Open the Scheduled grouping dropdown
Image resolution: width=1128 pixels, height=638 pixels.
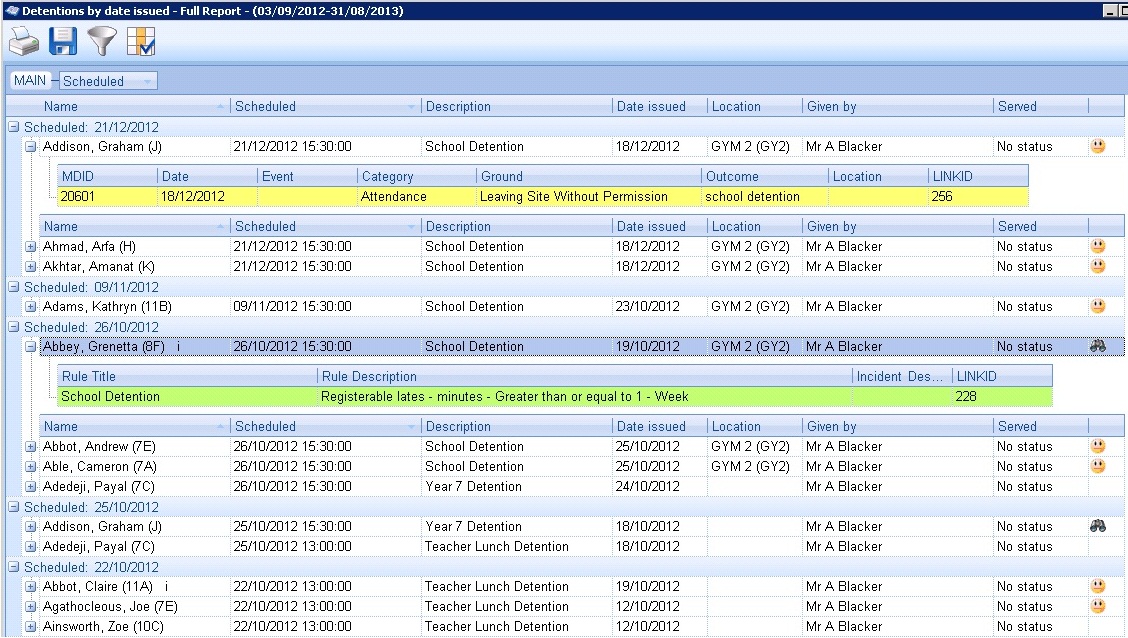[x=107, y=81]
